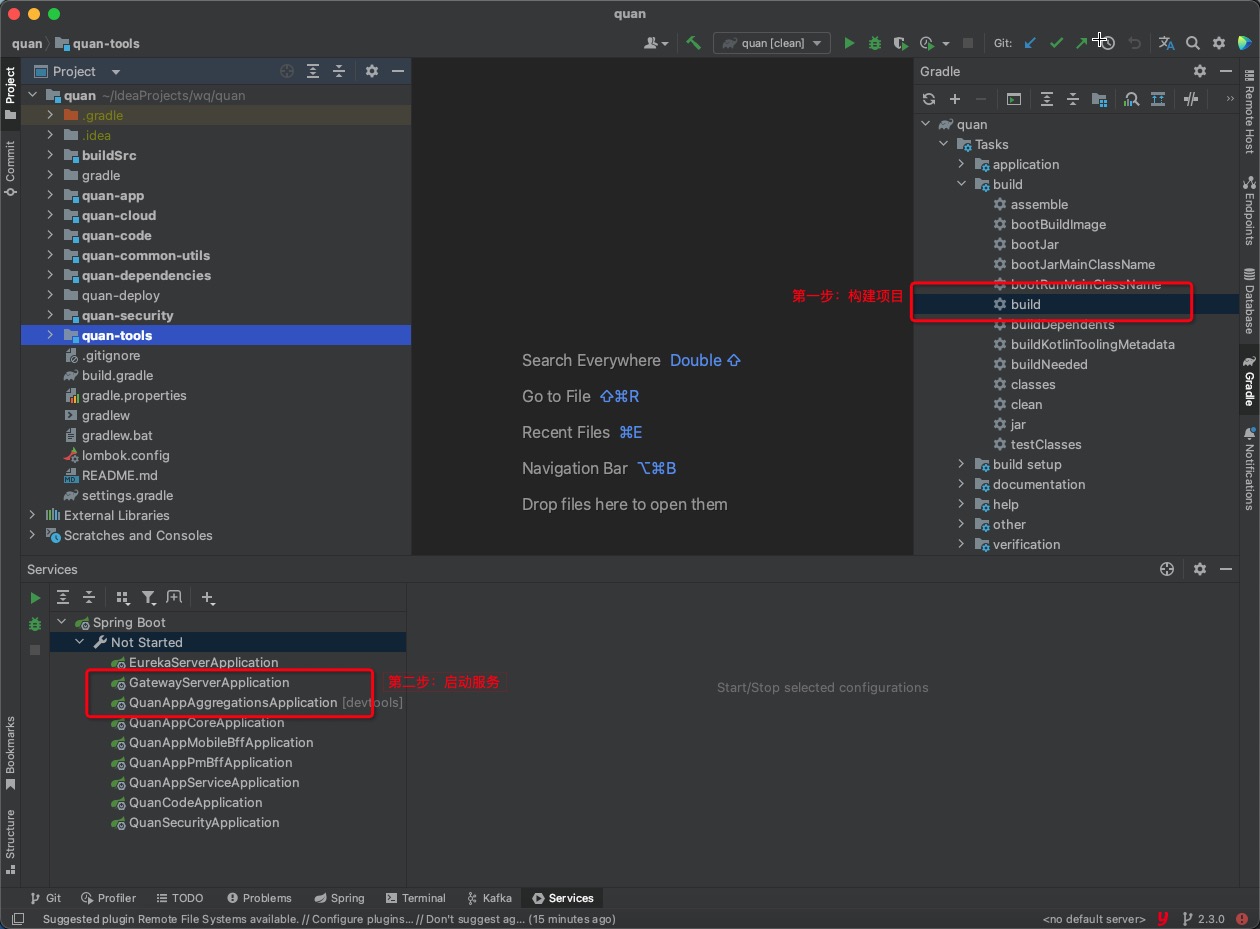Collapse Spring Boot services node
1260x929 pixels.
click(62, 622)
